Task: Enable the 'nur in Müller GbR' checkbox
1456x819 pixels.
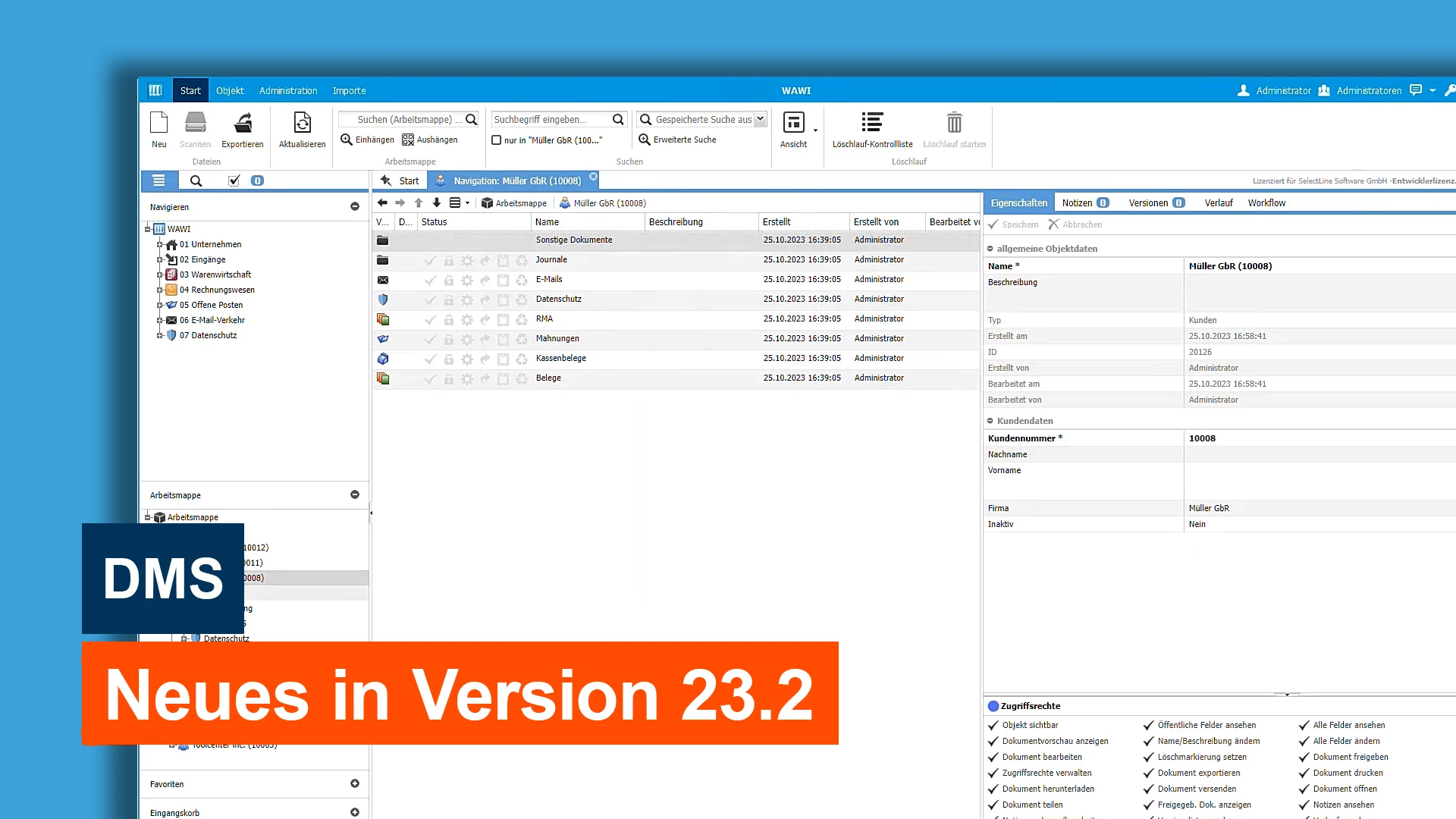Action: pyautogui.click(x=497, y=140)
